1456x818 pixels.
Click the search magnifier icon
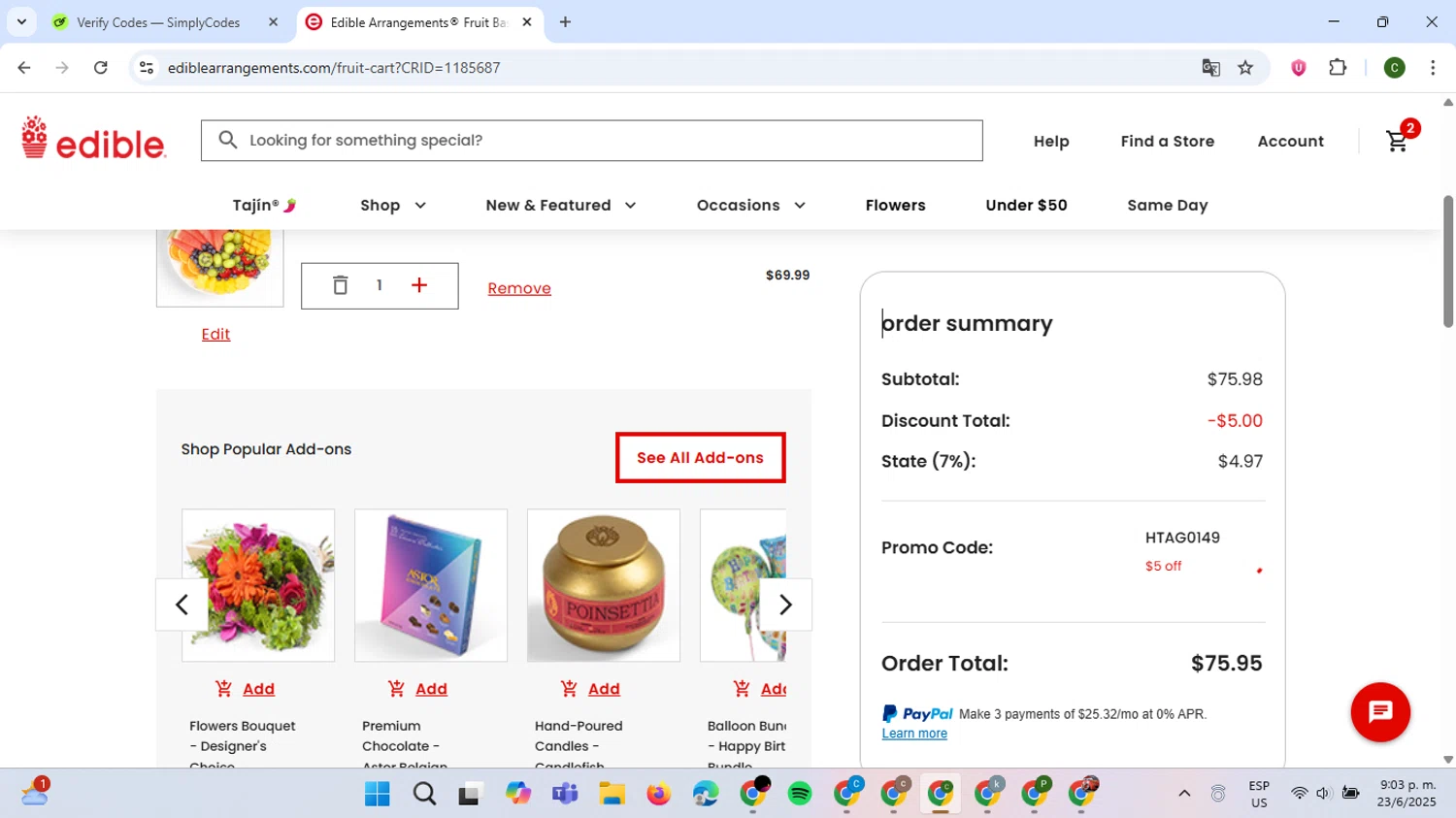click(x=227, y=140)
